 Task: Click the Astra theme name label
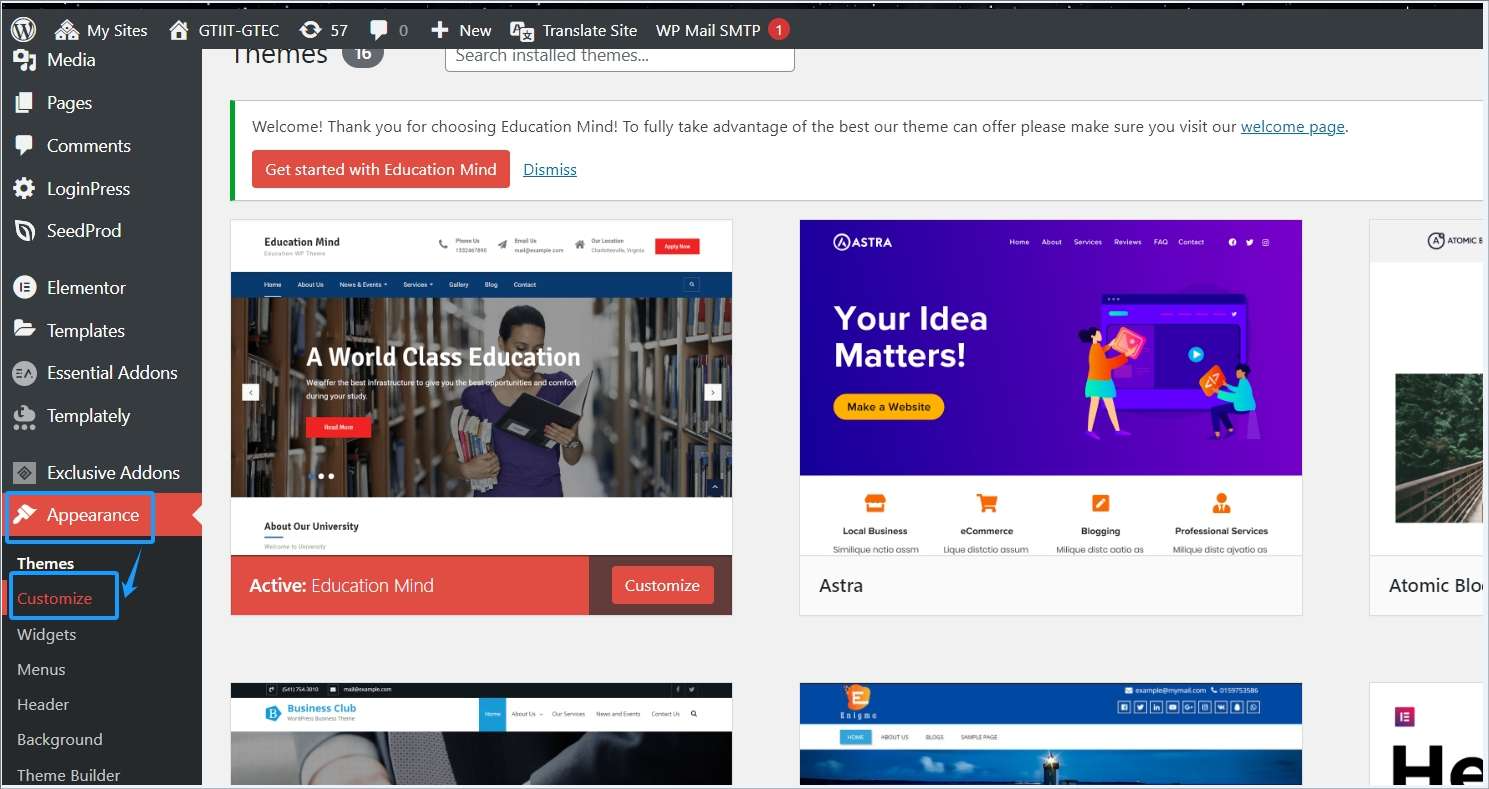coord(841,586)
